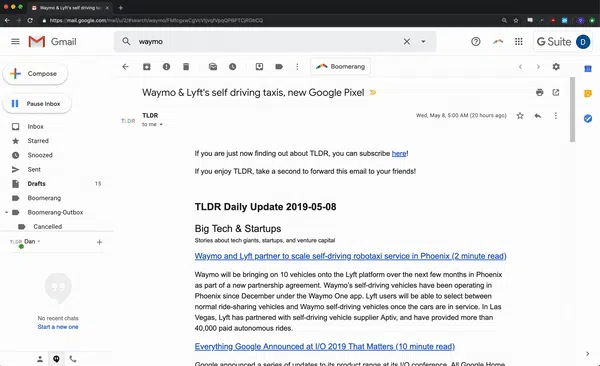Switch to Hangouts conversations tab
This screenshot has height=366, width=600.
pyautogui.click(x=56, y=359)
